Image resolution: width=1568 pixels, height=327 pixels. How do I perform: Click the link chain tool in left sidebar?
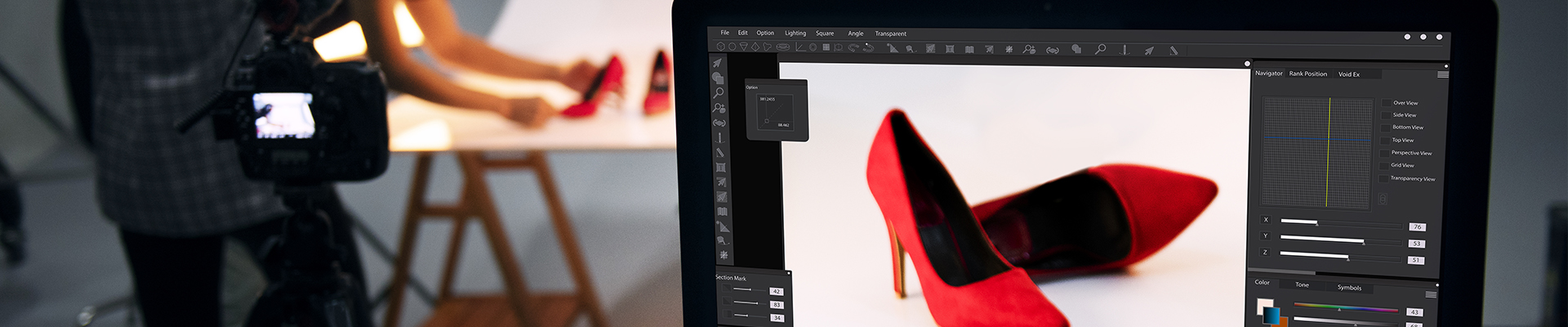tap(719, 123)
